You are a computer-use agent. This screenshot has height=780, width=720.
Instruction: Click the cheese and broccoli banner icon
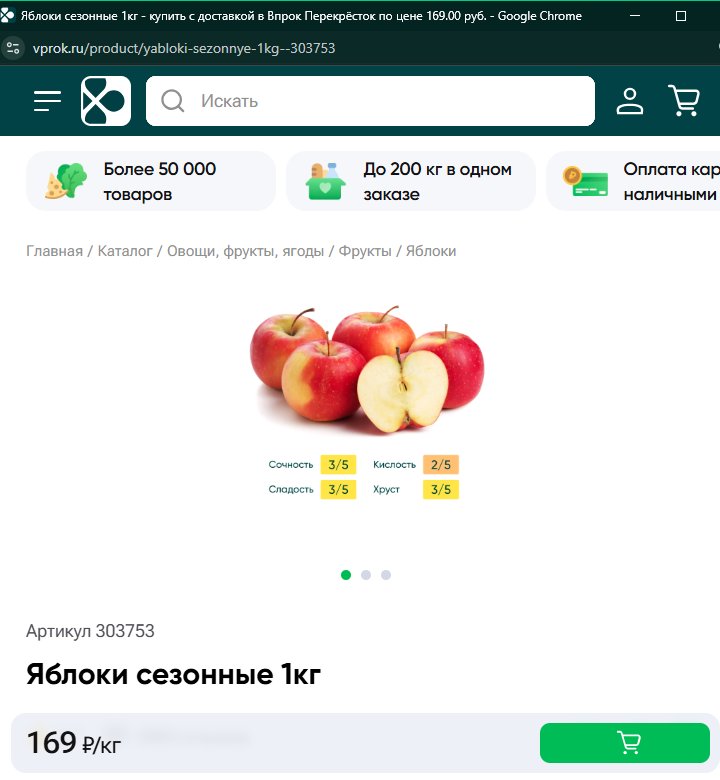tap(66, 181)
